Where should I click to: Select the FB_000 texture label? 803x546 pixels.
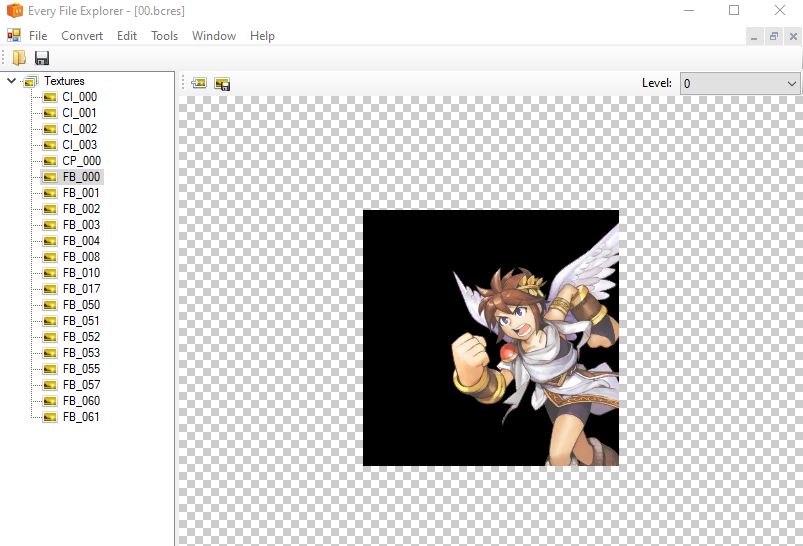(81, 177)
